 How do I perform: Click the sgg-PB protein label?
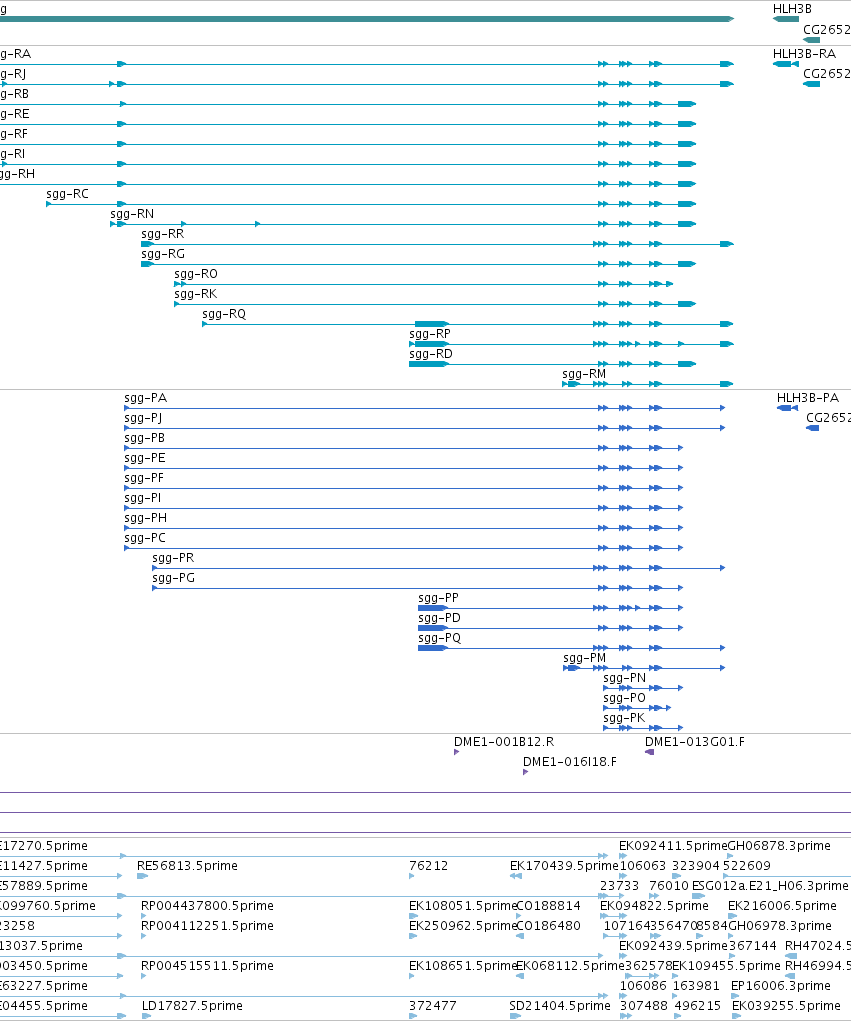pyautogui.click(x=145, y=438)
